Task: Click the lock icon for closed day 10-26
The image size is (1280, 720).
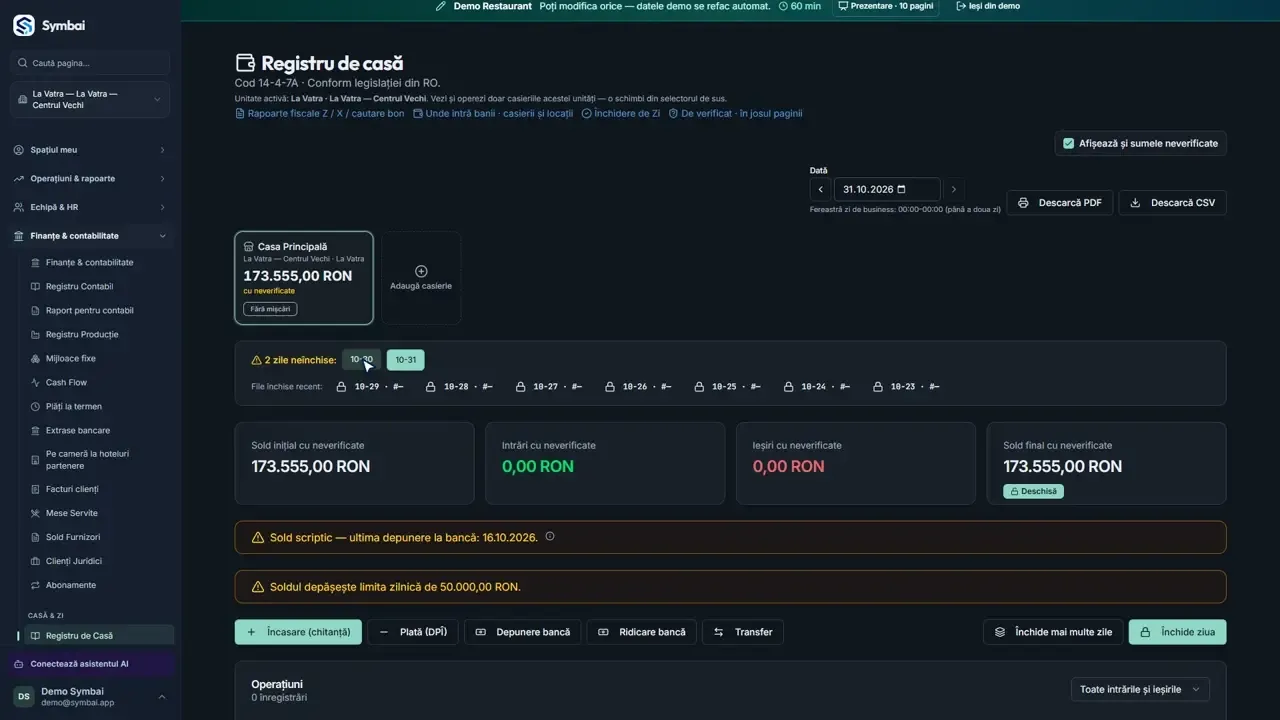Action: click(609, 386)
